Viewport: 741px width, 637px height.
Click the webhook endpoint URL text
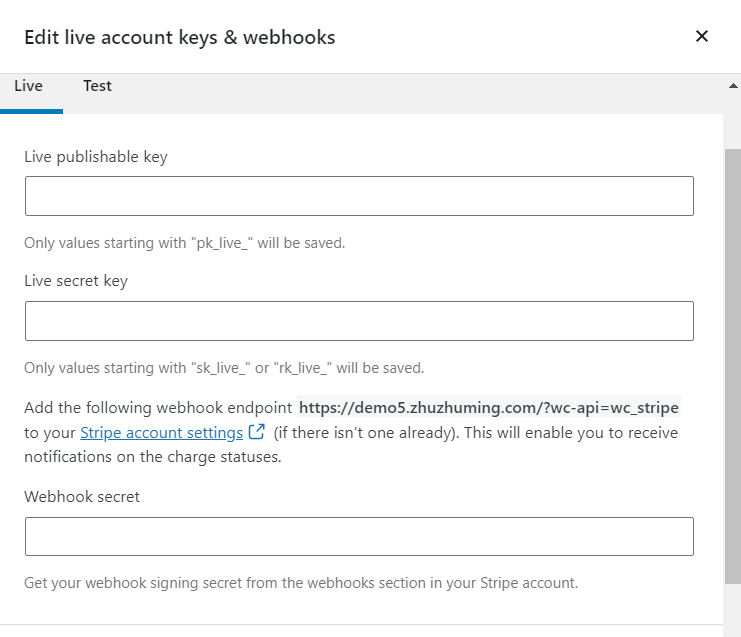pos(489,408)
